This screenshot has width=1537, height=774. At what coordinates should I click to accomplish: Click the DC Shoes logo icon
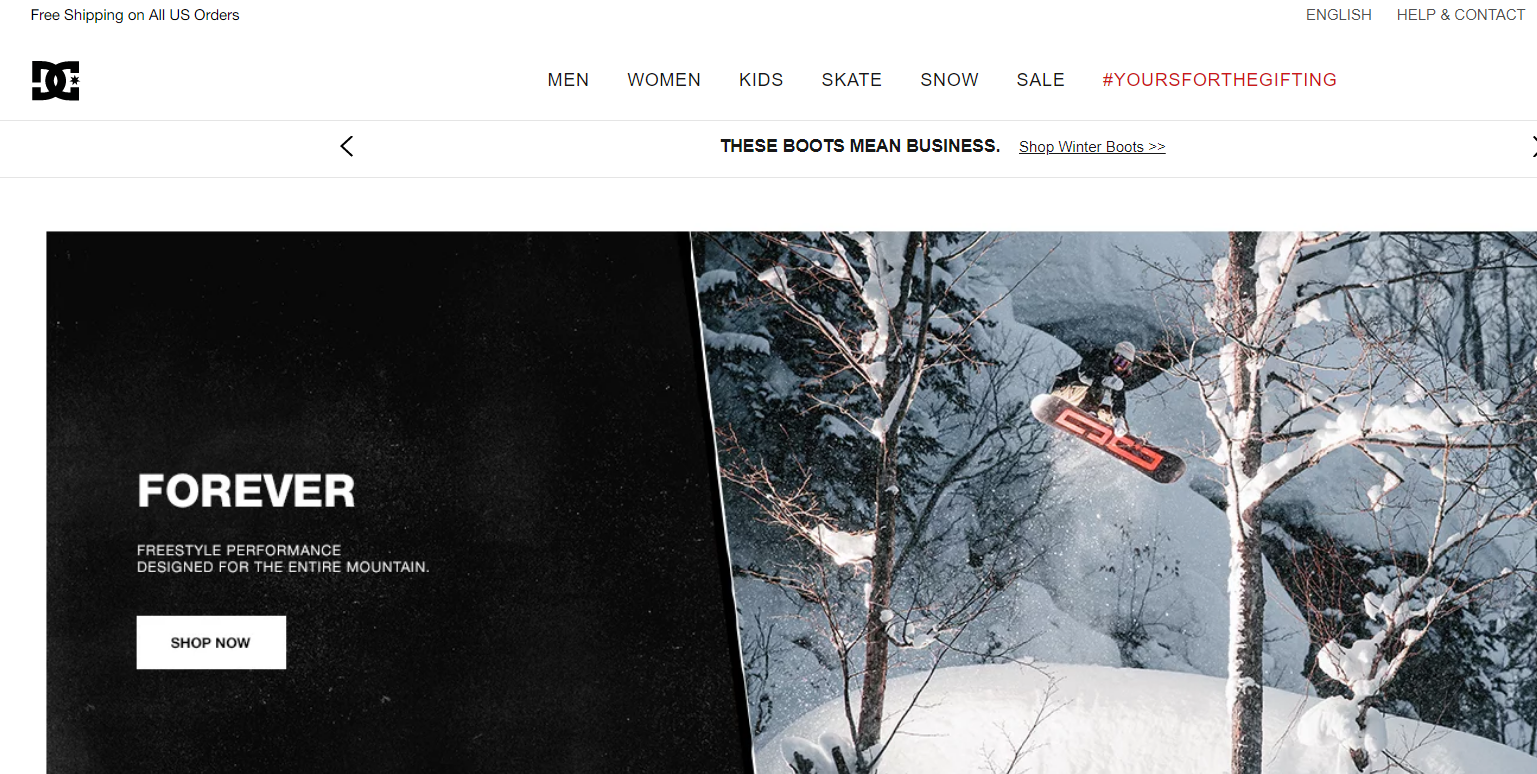[55, 81]
